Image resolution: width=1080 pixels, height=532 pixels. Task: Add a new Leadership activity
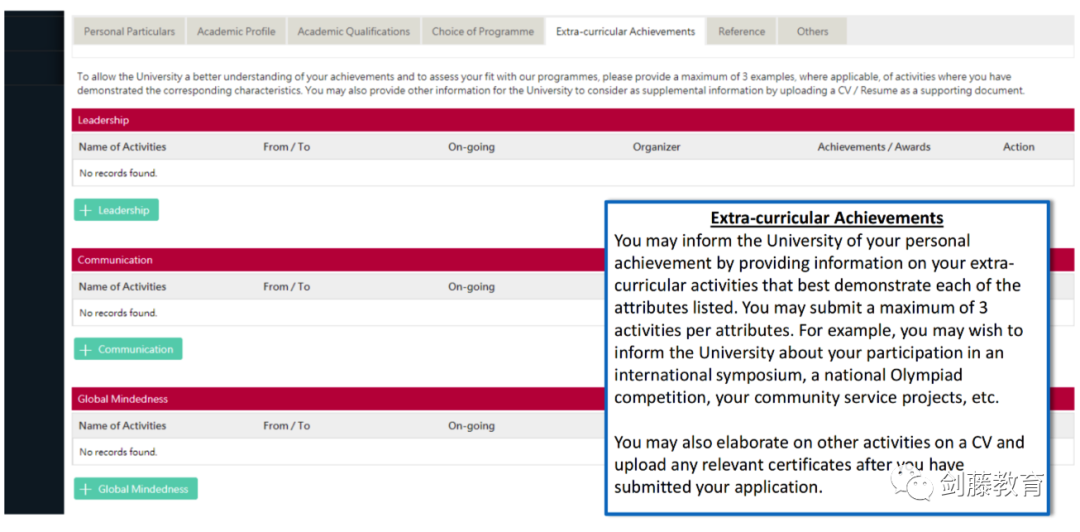click(x=116, y=210)
